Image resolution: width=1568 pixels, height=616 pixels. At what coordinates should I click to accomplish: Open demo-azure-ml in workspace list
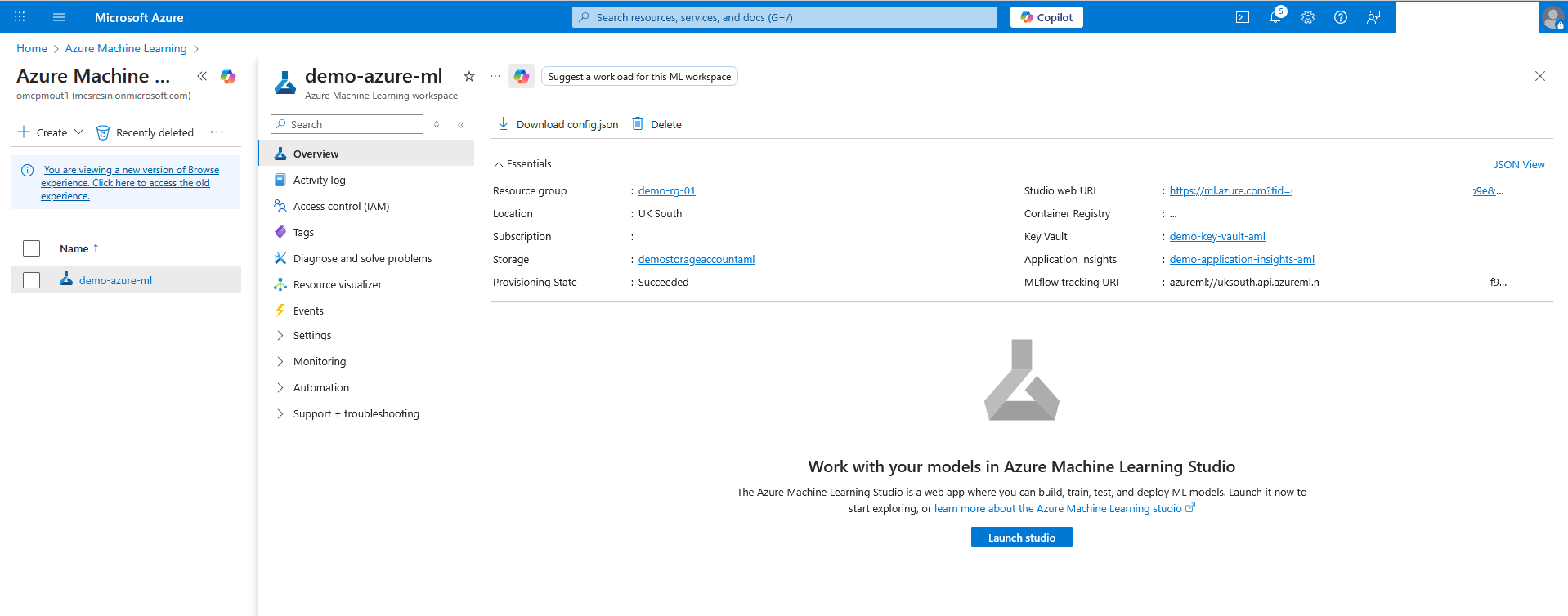[115, 280]
